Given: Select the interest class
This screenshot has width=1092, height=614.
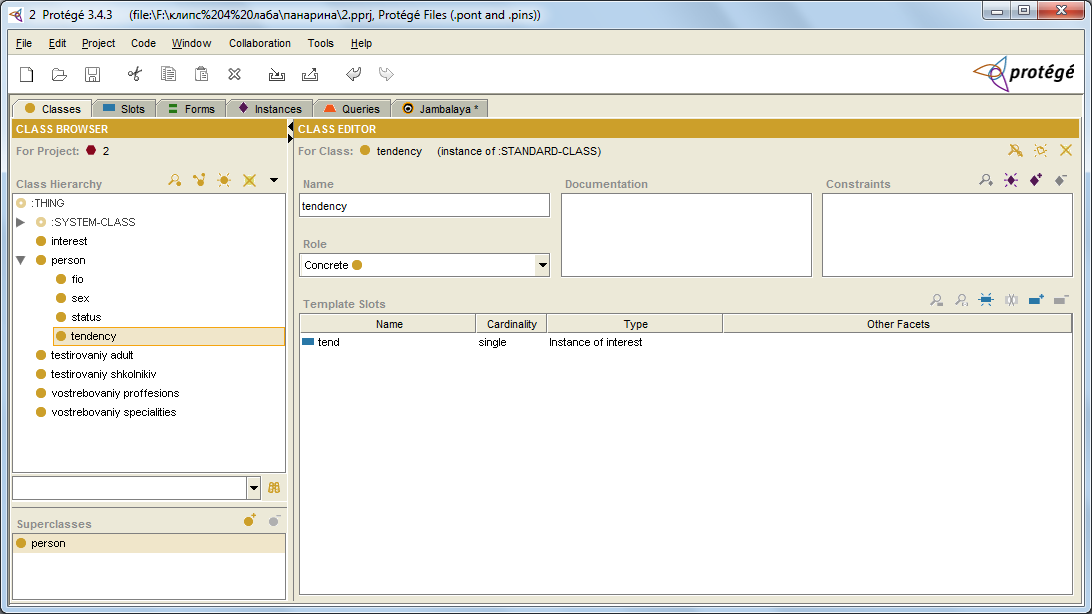Looking at the screenshot, I should (69, 242).
